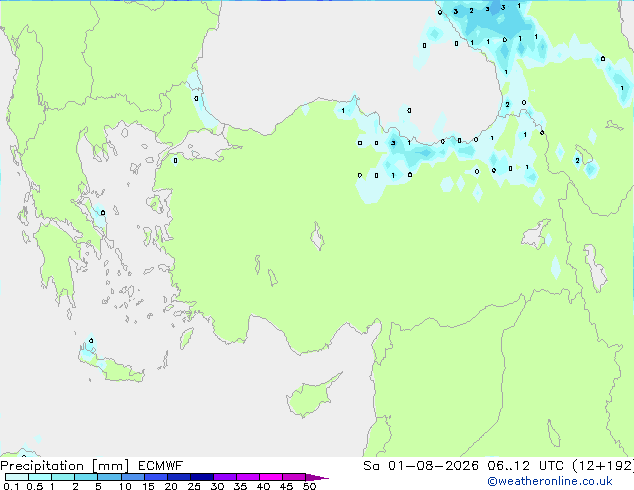Click the 'Sa' weekday abbreviation
The height and width of the screenshot is (490, 634).
pos(371,466)
